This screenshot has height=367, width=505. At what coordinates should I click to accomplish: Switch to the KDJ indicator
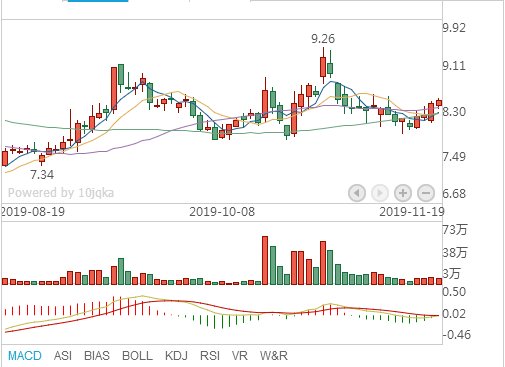tap(176, 355)
